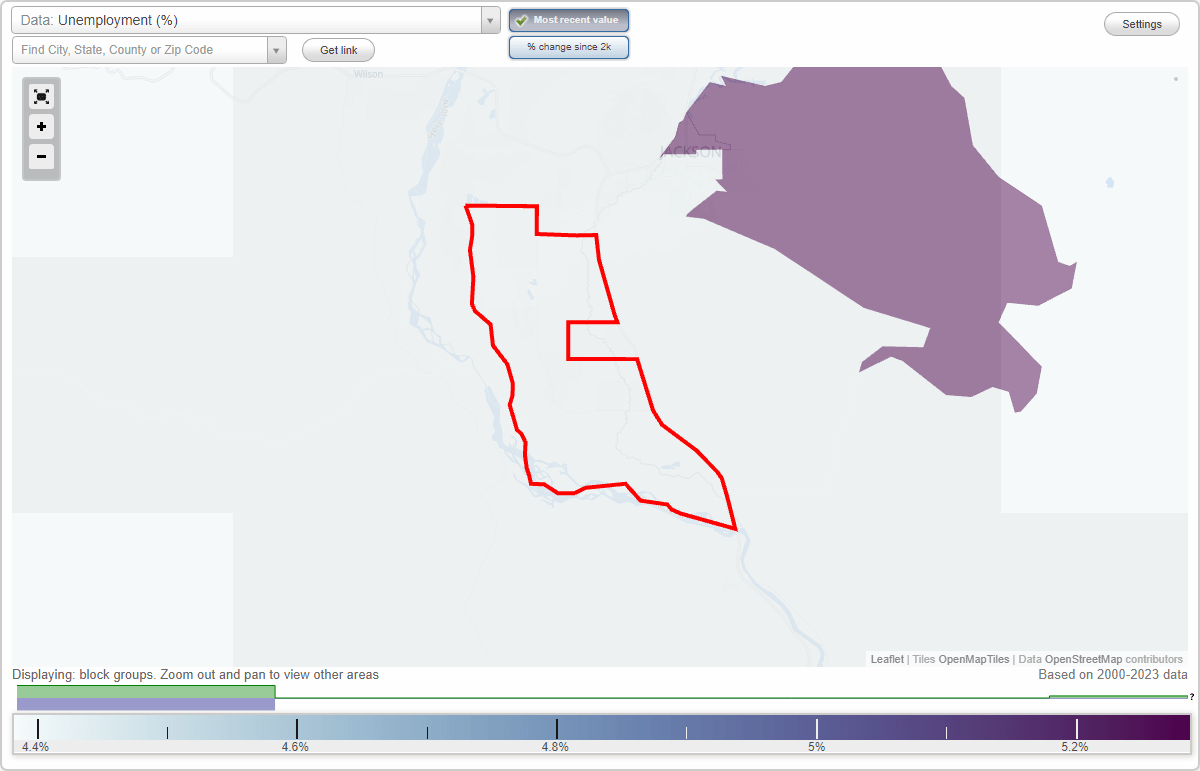
Task: Open the Data selector arrow
Action: pos(488,19)
